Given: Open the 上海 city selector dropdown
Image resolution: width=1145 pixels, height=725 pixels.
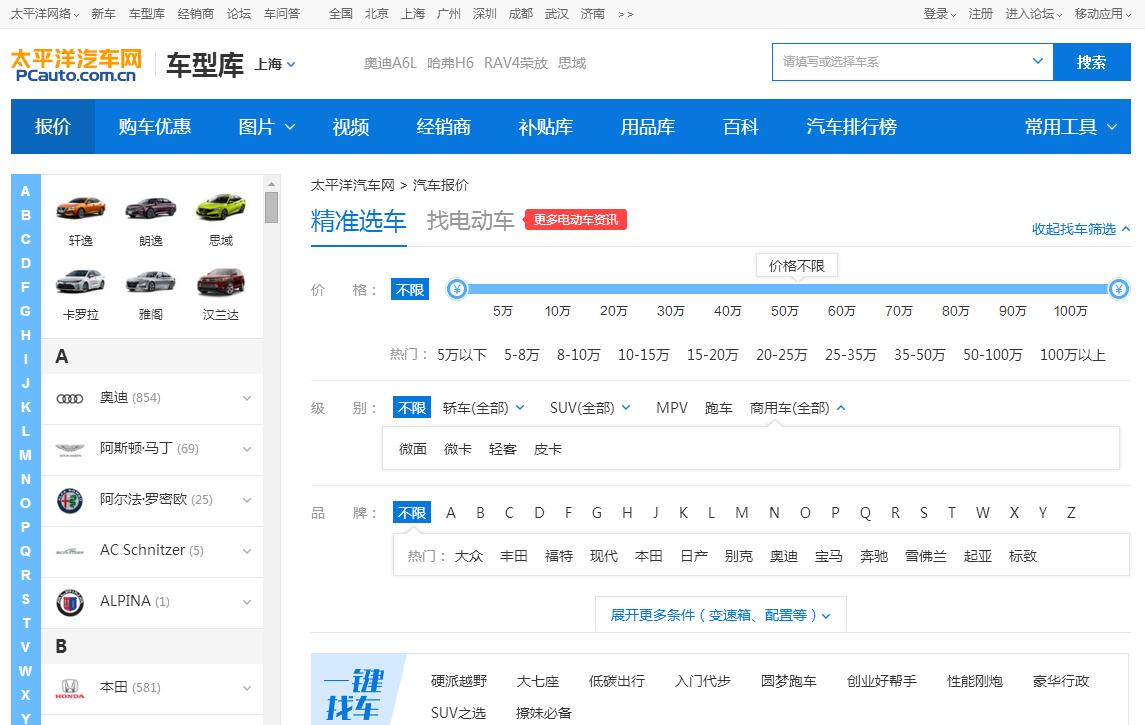Looking at the screenshot, I should tap(276, 64).
